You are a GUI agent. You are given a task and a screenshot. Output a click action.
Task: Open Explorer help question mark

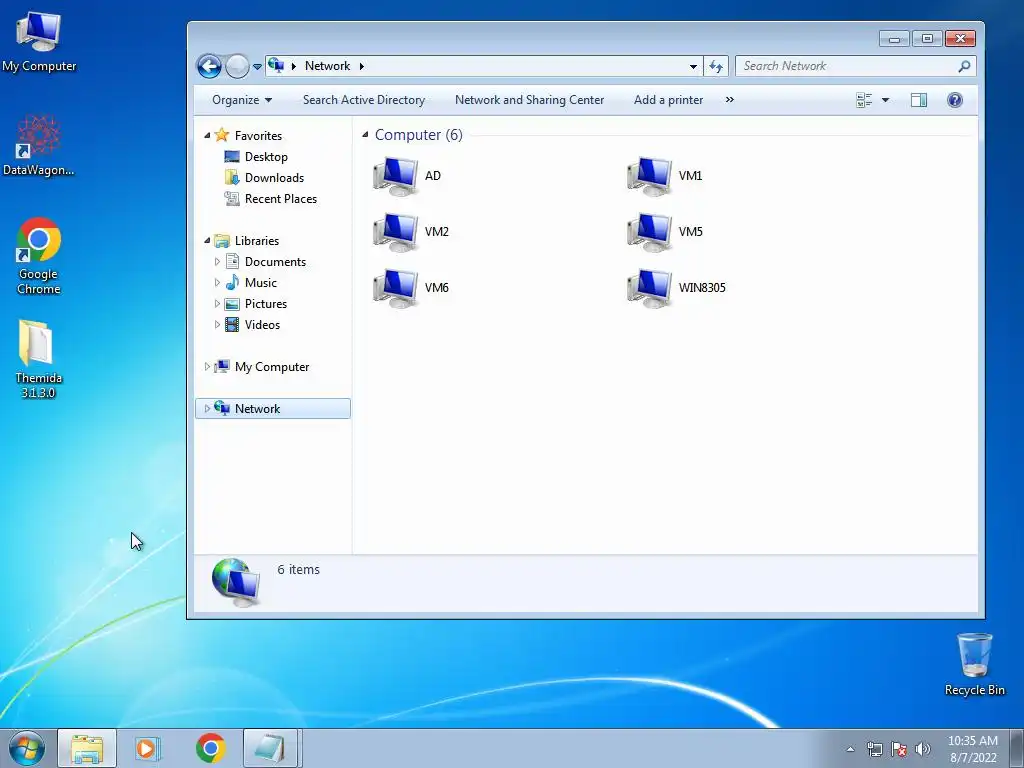tap(955, 100)
